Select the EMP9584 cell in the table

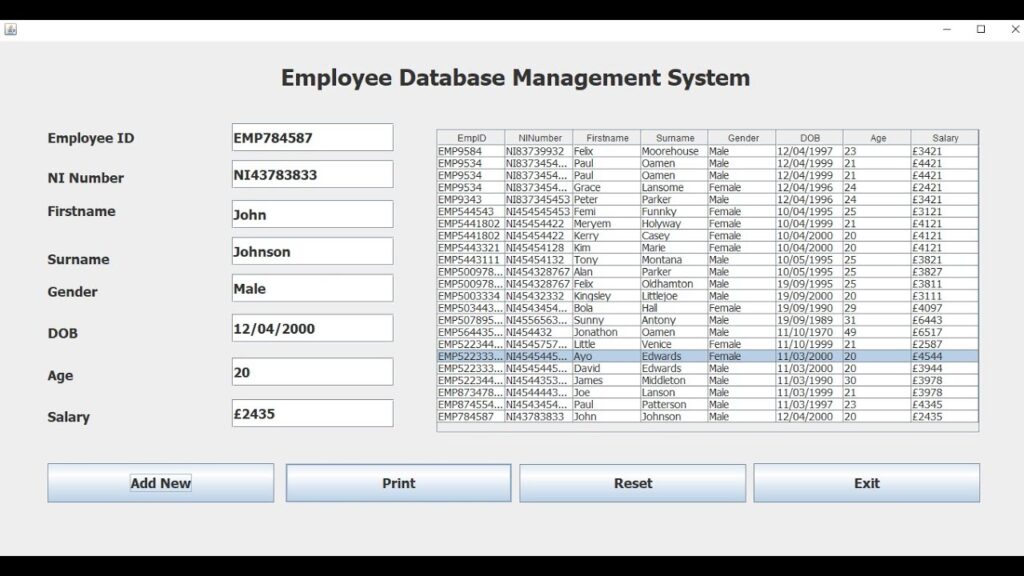coord(472,151)
